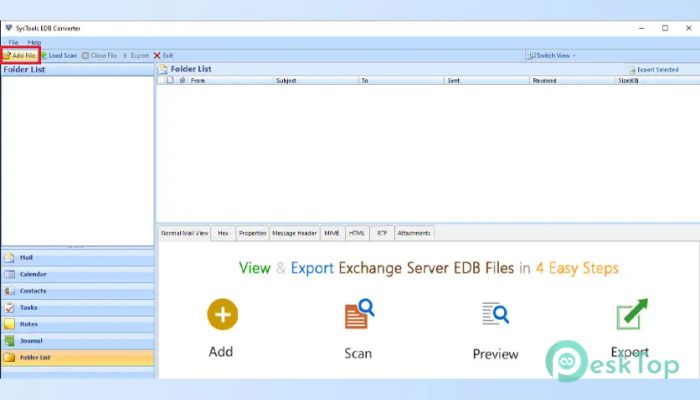The height and width of the screenshot is (400, 700).
Task: Click the Tasks checkmark icon
Action: 9,308
